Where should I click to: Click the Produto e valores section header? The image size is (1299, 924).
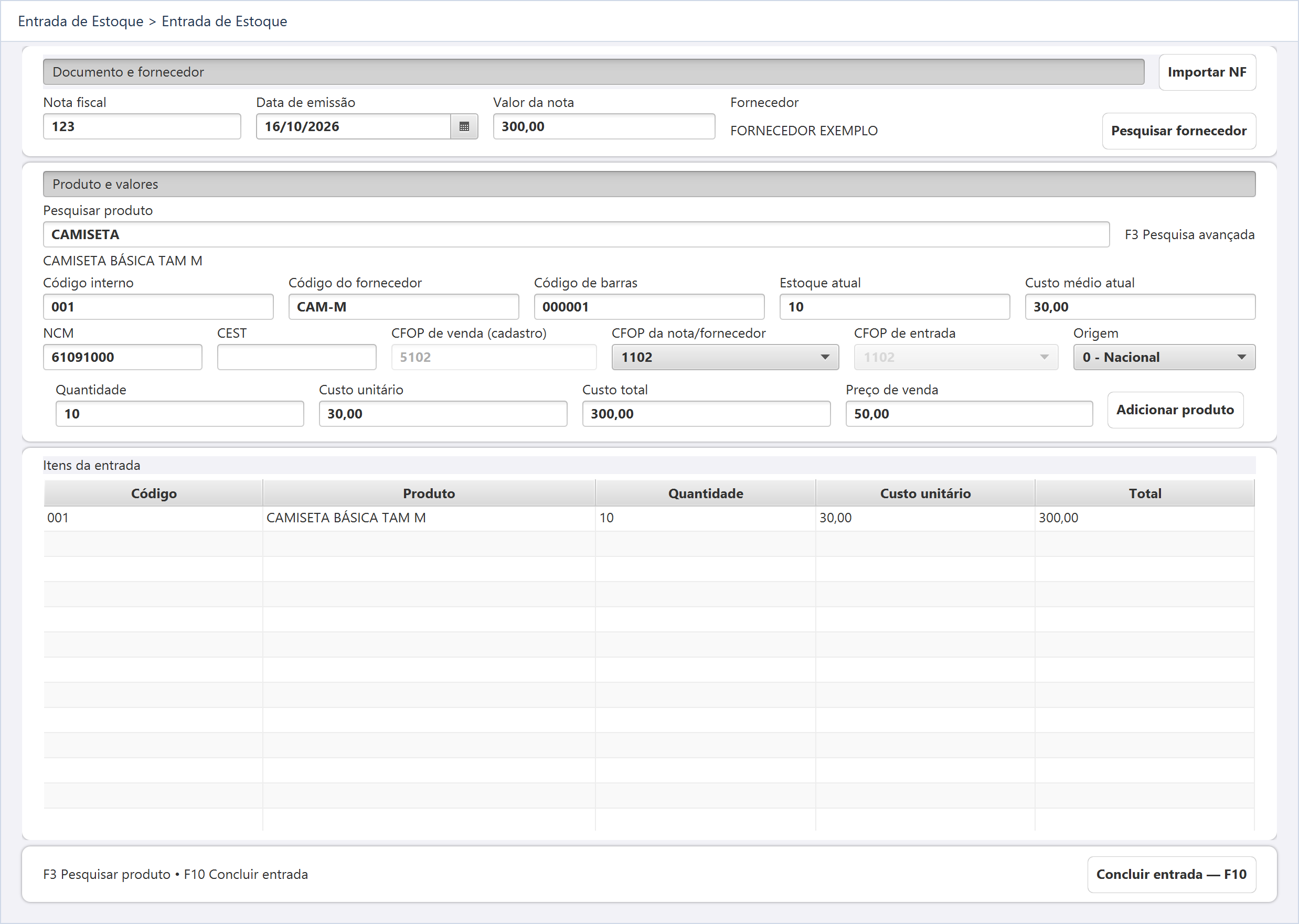[649, 184]
